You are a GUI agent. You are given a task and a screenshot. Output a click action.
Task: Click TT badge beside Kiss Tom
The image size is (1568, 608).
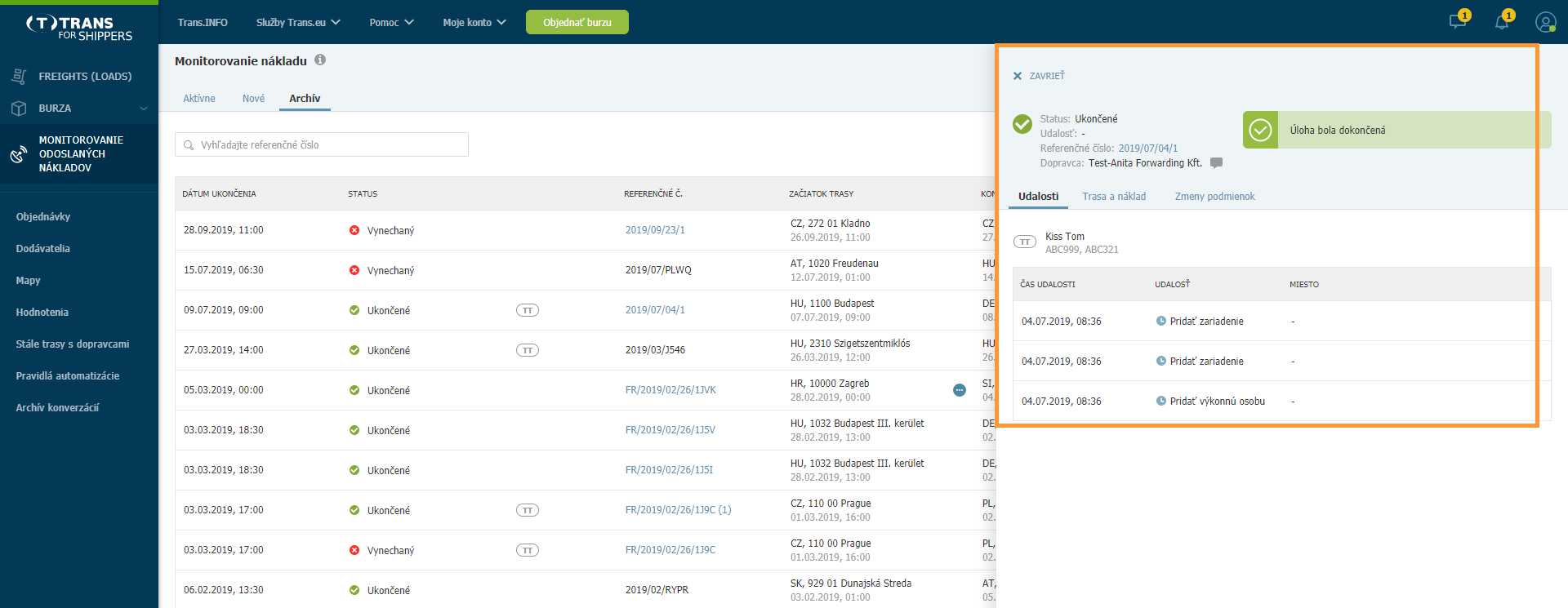pos(1025,242)
